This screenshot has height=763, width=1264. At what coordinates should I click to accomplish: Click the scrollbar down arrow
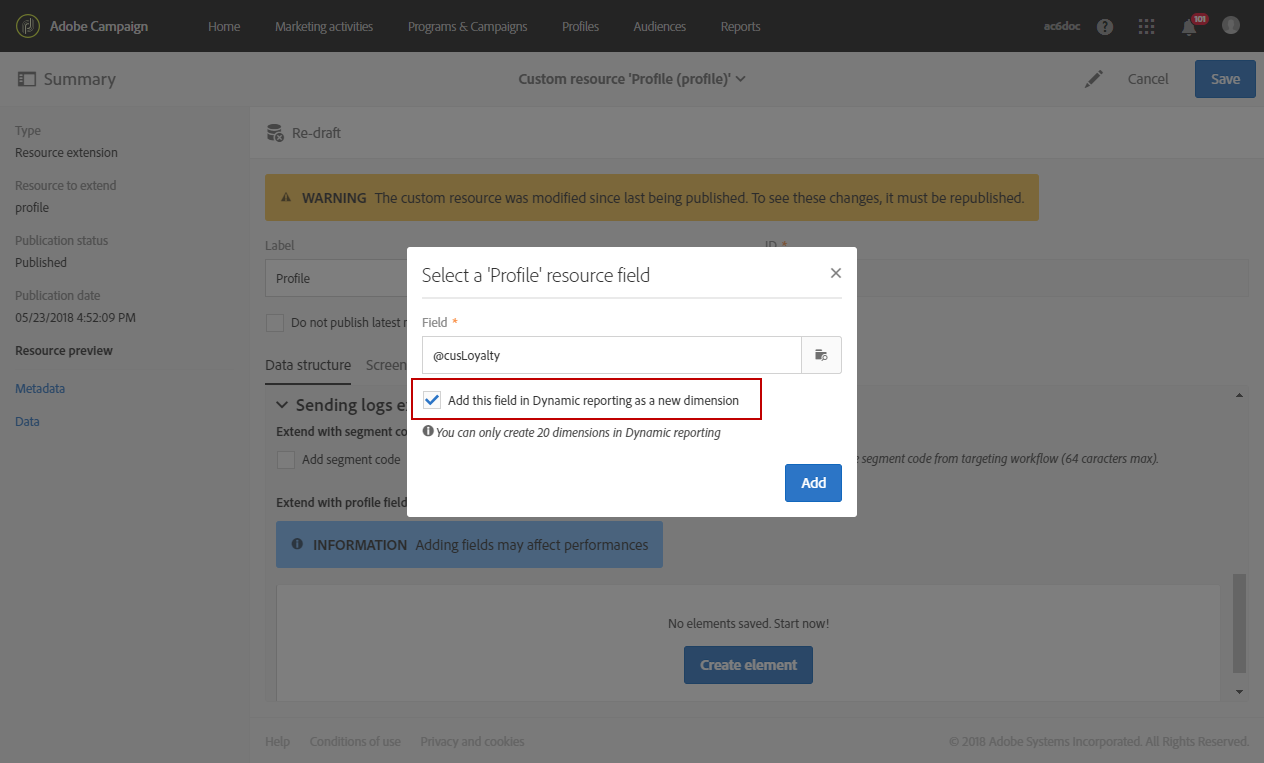click(1240, 692)
